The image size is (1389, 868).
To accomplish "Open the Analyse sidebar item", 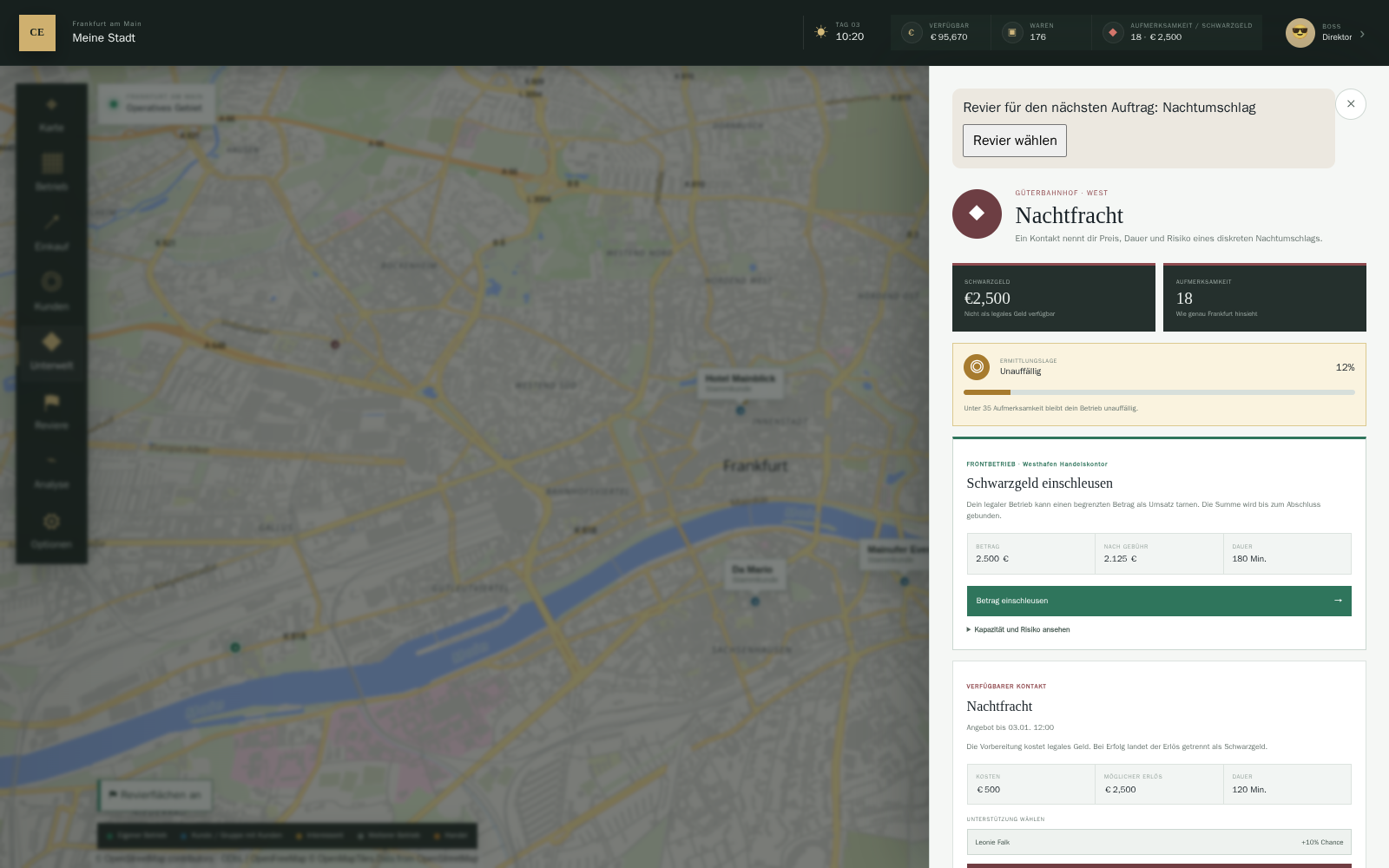I will (51, 471).
